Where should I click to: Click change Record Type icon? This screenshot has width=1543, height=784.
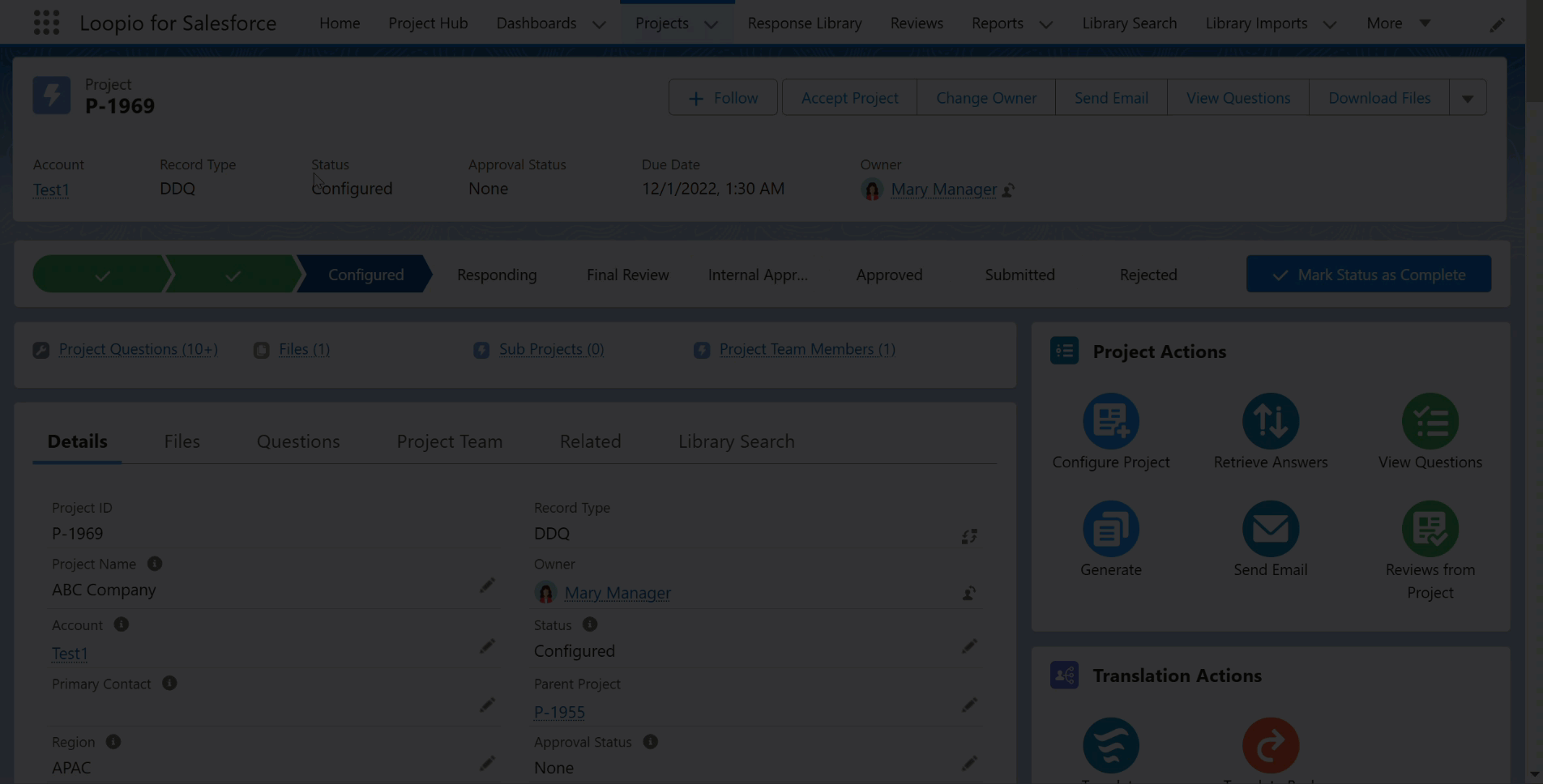click(969, 537)
